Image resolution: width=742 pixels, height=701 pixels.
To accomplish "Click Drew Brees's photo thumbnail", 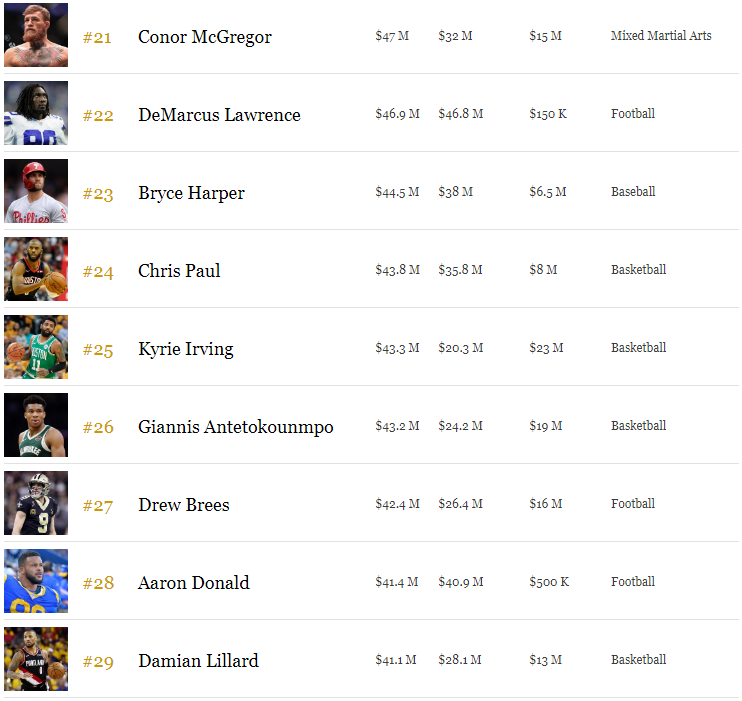I will (36, 503).
